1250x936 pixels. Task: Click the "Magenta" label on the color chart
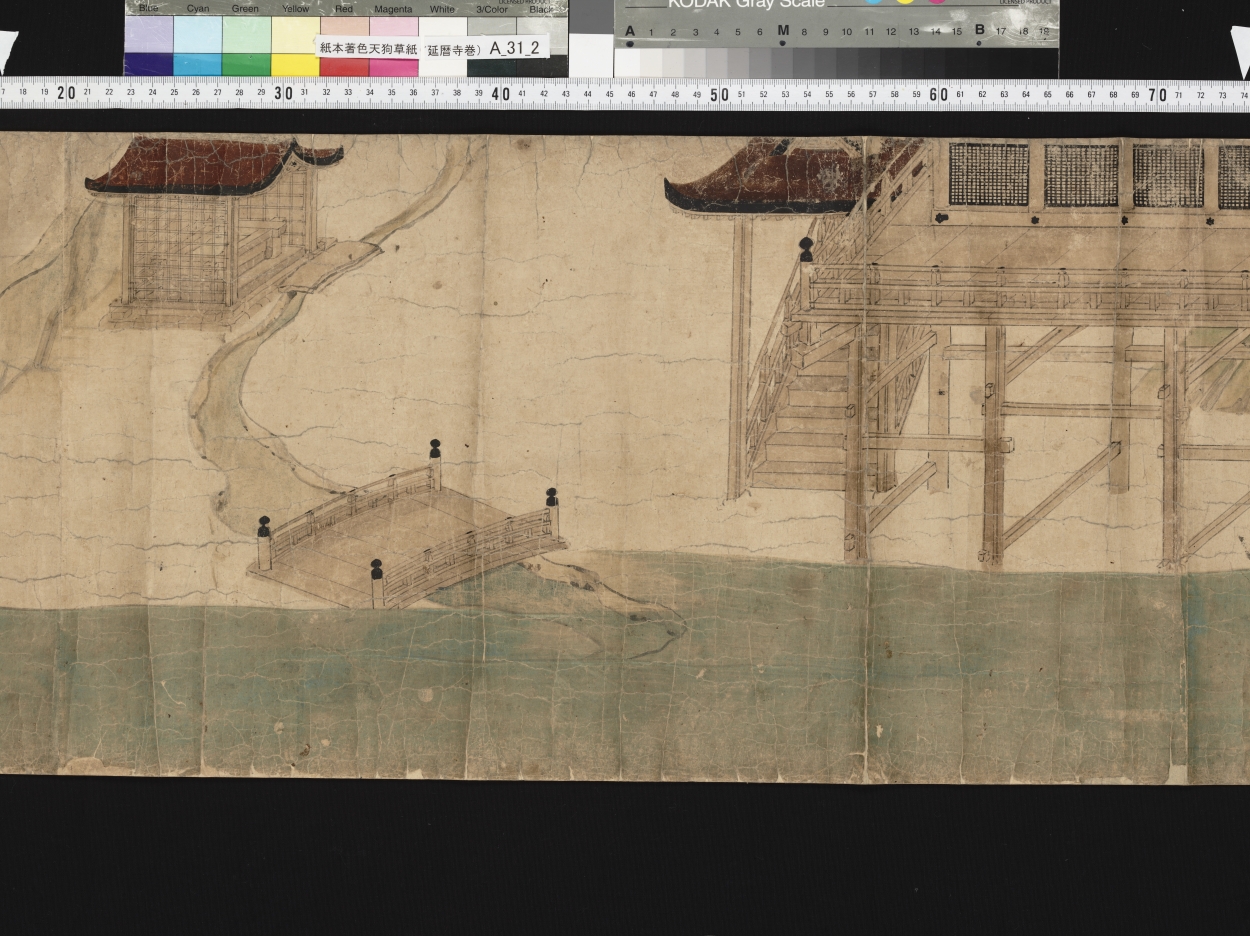coord(393,8)
